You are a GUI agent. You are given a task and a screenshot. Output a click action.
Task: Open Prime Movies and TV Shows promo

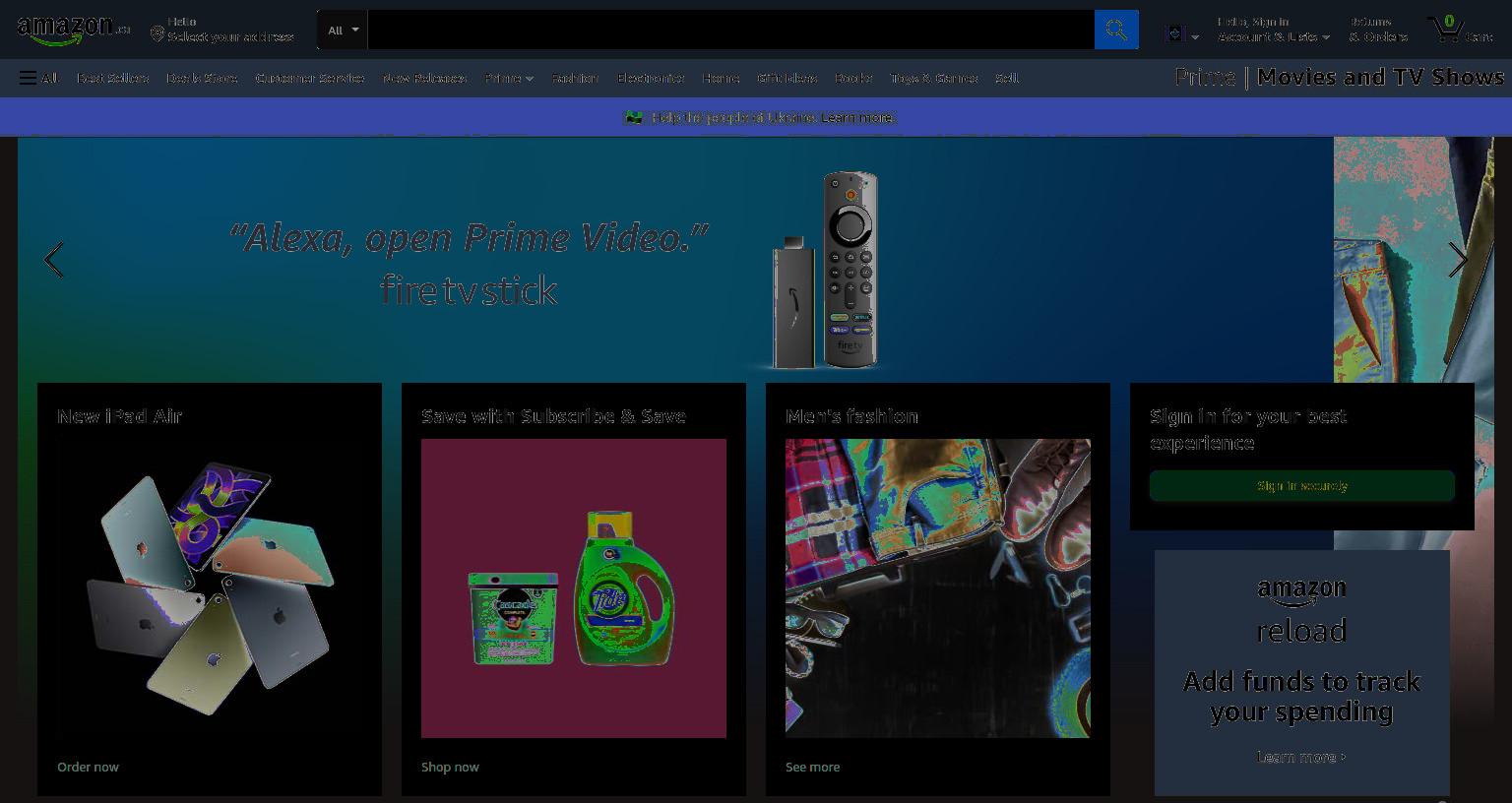[1340, 77]
